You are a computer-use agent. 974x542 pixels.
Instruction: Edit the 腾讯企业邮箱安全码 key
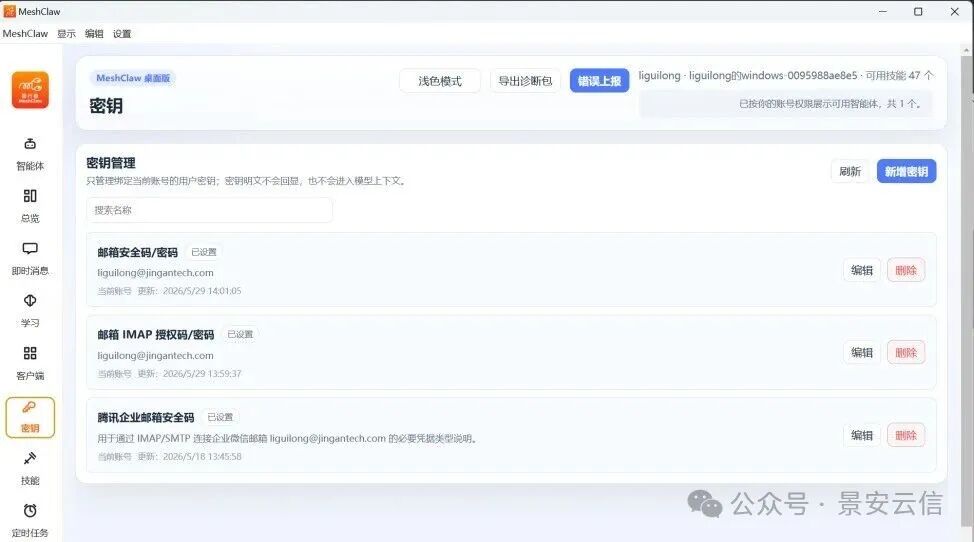862,435
